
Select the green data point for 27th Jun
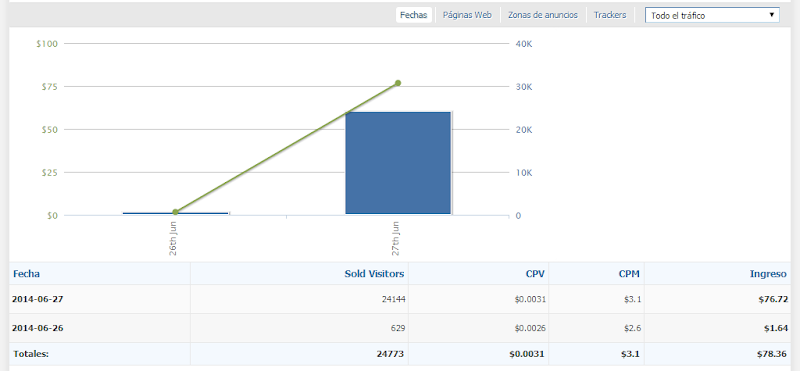[398, 83]
